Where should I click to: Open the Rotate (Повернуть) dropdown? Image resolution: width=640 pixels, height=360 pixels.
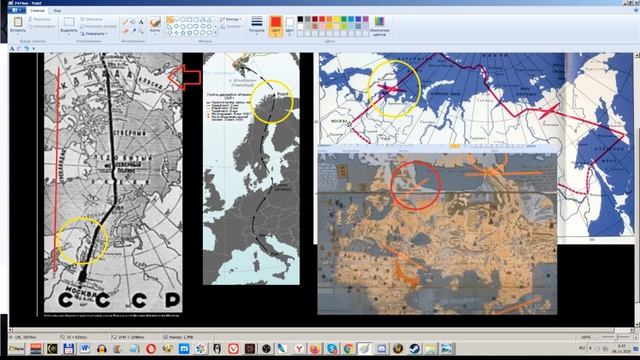[94, 34]
